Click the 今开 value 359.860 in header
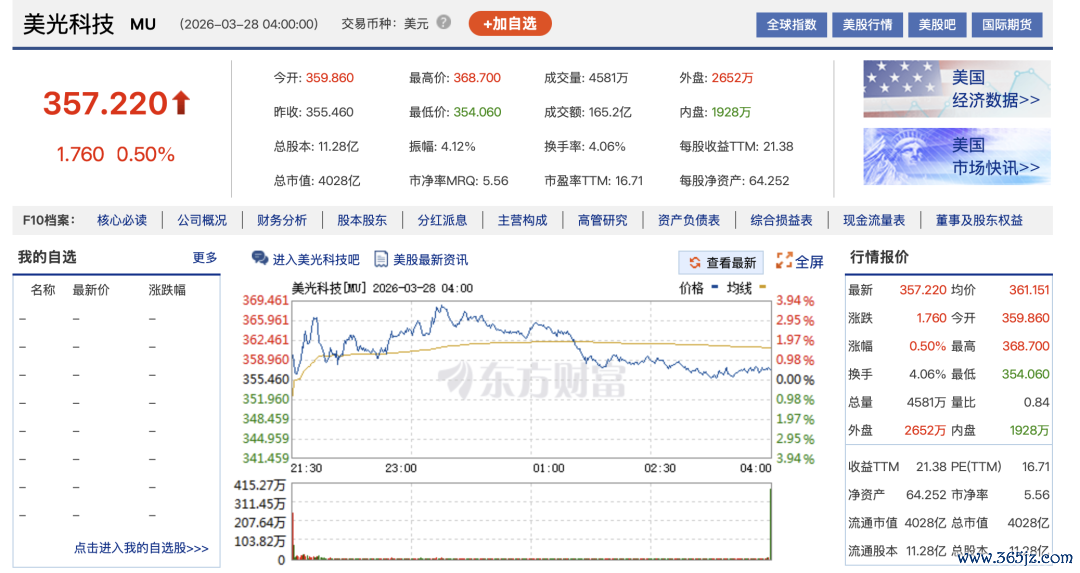Screen dimensions: 1080x573 330,78
